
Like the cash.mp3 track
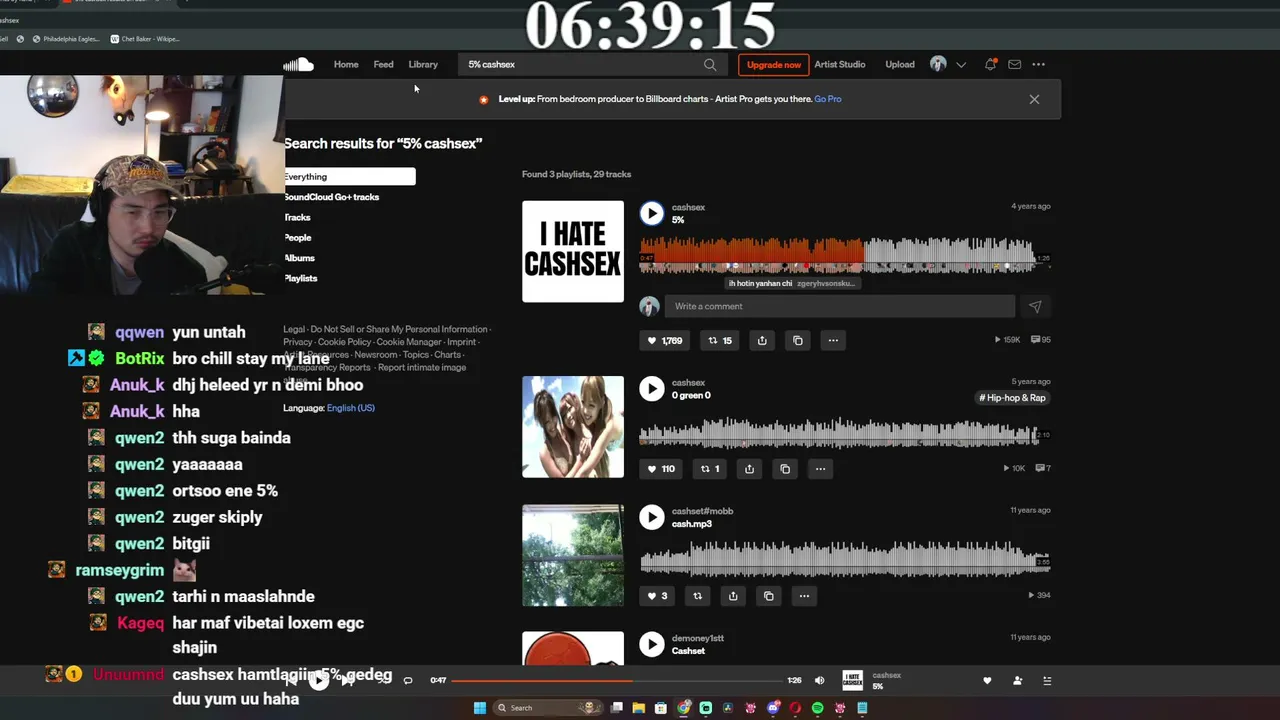pos(658,596)
